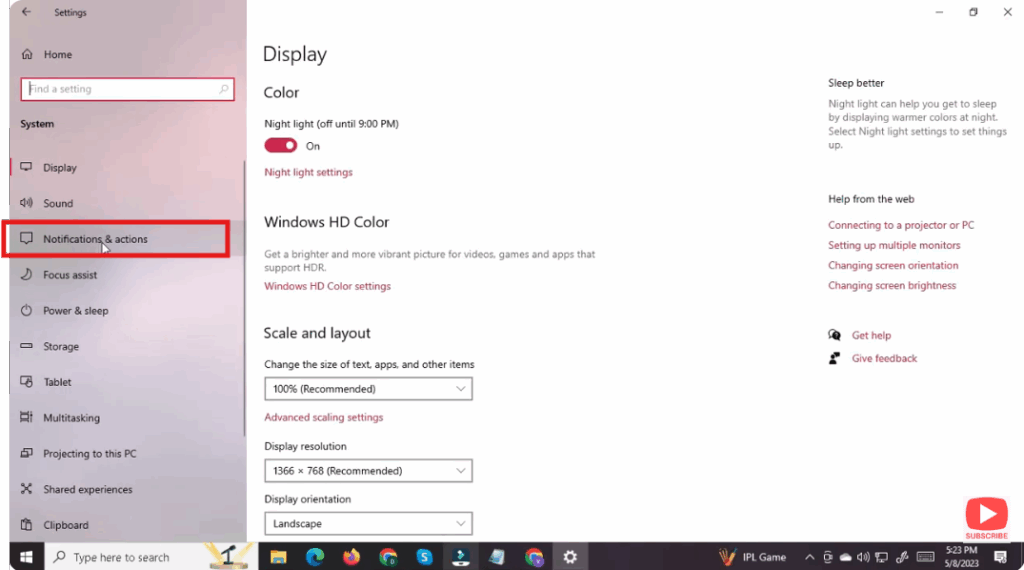Viewport: 1024px width, 570px height.
Task: Click the Home icon in Settings sidebar
Action: click(x=26, y=55)
